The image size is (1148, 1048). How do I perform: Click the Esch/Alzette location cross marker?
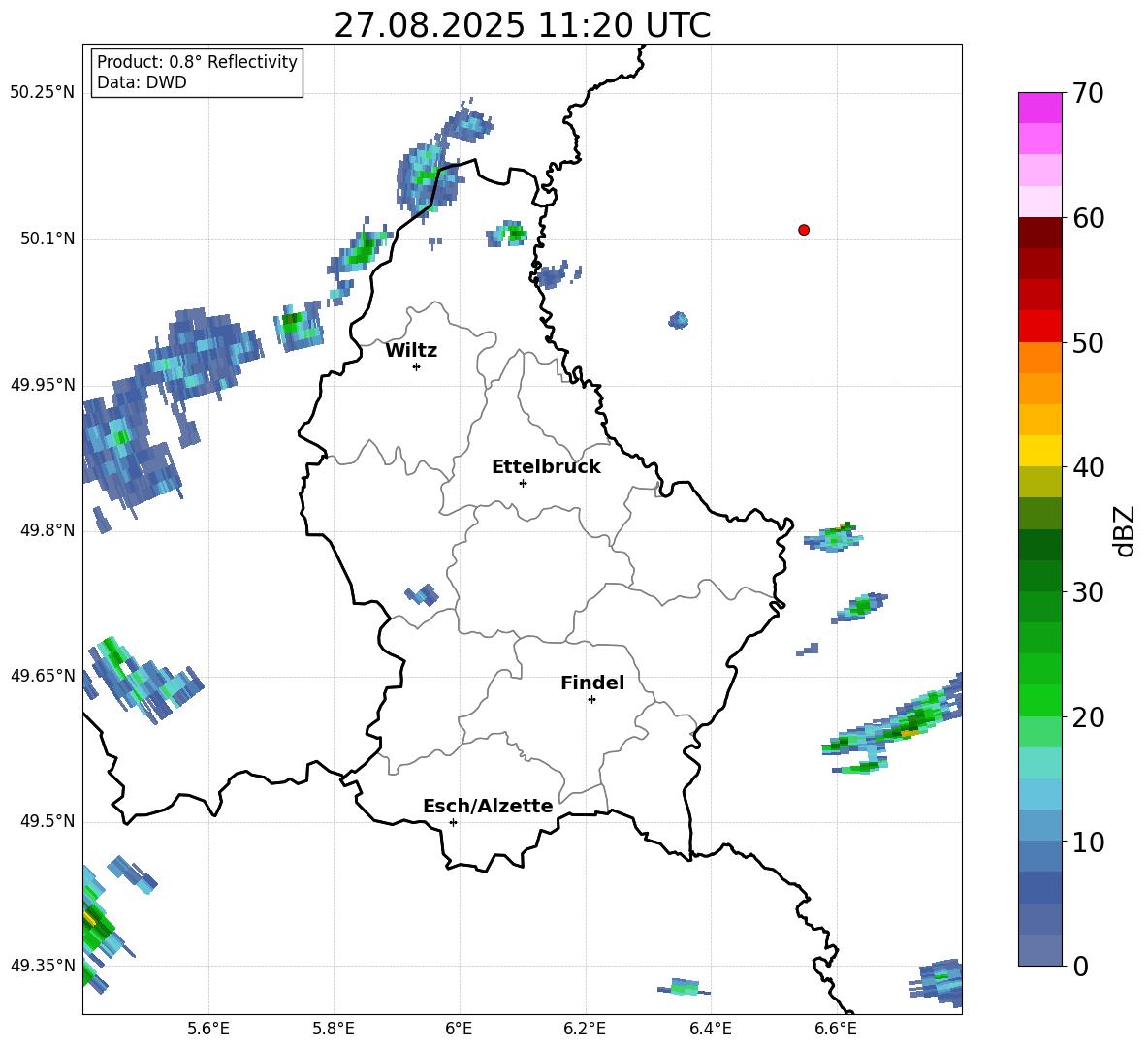tap(453, 822)
